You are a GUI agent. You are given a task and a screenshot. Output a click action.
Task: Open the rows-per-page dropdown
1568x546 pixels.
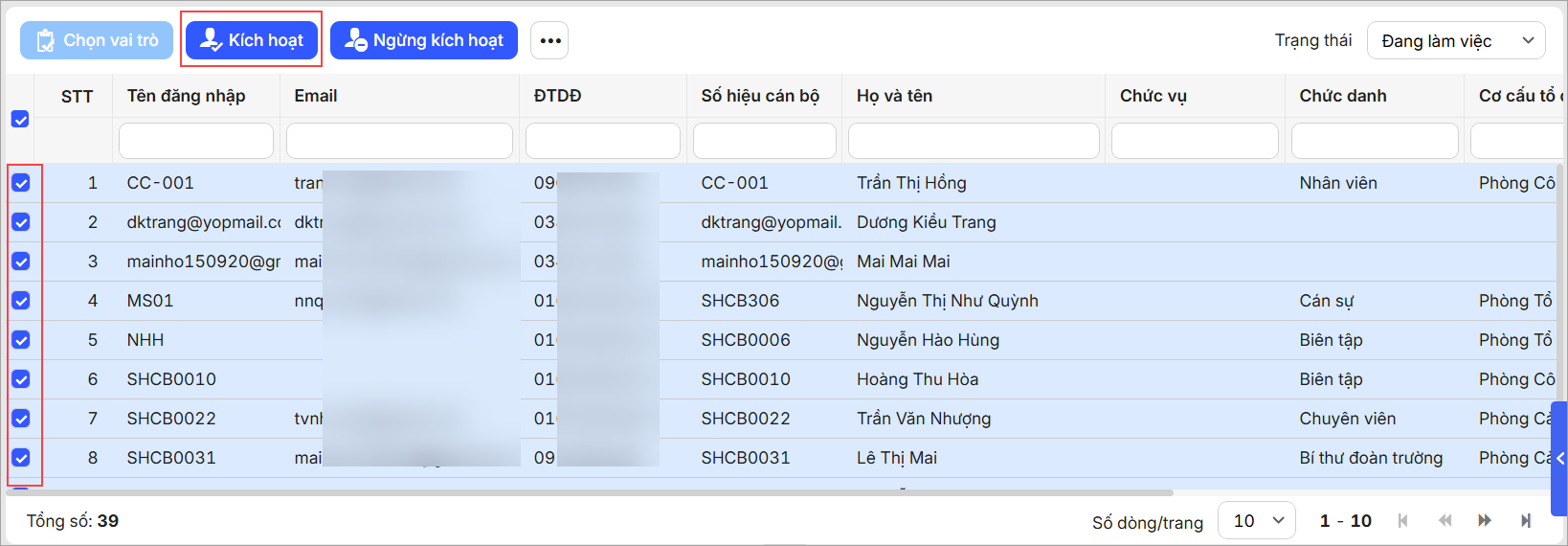(1256, 520)
